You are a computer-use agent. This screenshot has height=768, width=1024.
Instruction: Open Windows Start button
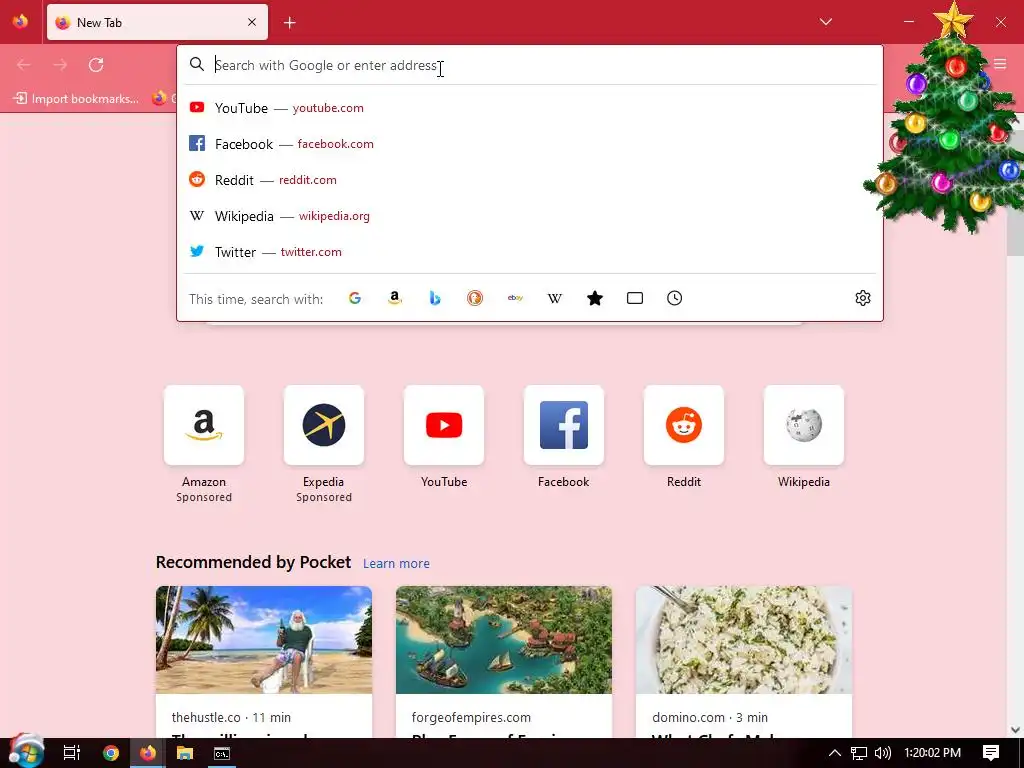coord(25,752)
